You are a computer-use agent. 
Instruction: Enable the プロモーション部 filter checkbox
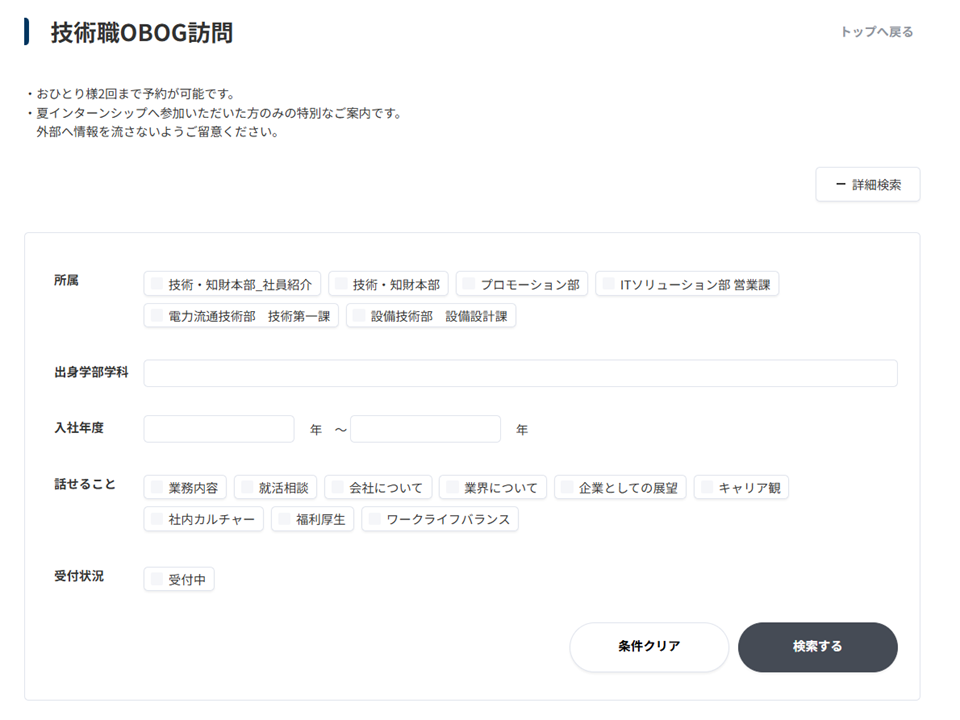tap(466, 284)
